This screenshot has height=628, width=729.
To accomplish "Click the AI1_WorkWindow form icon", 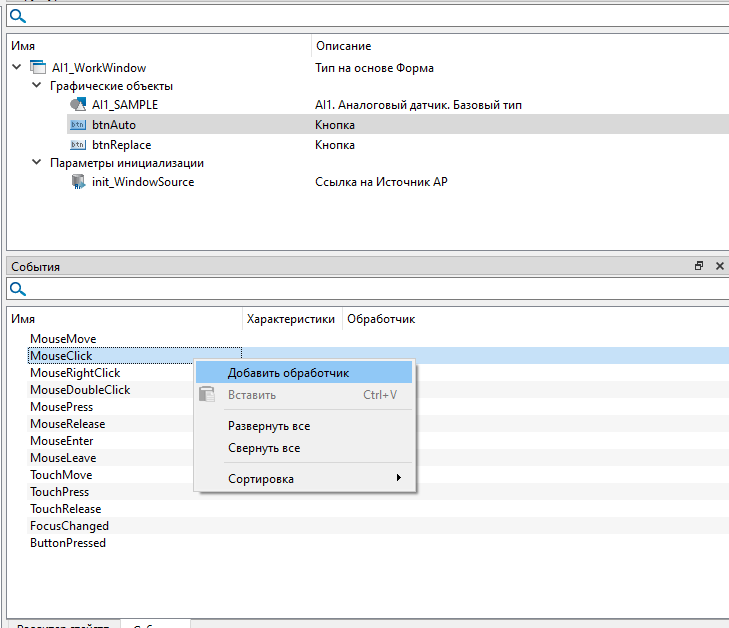I will (38, 68).
